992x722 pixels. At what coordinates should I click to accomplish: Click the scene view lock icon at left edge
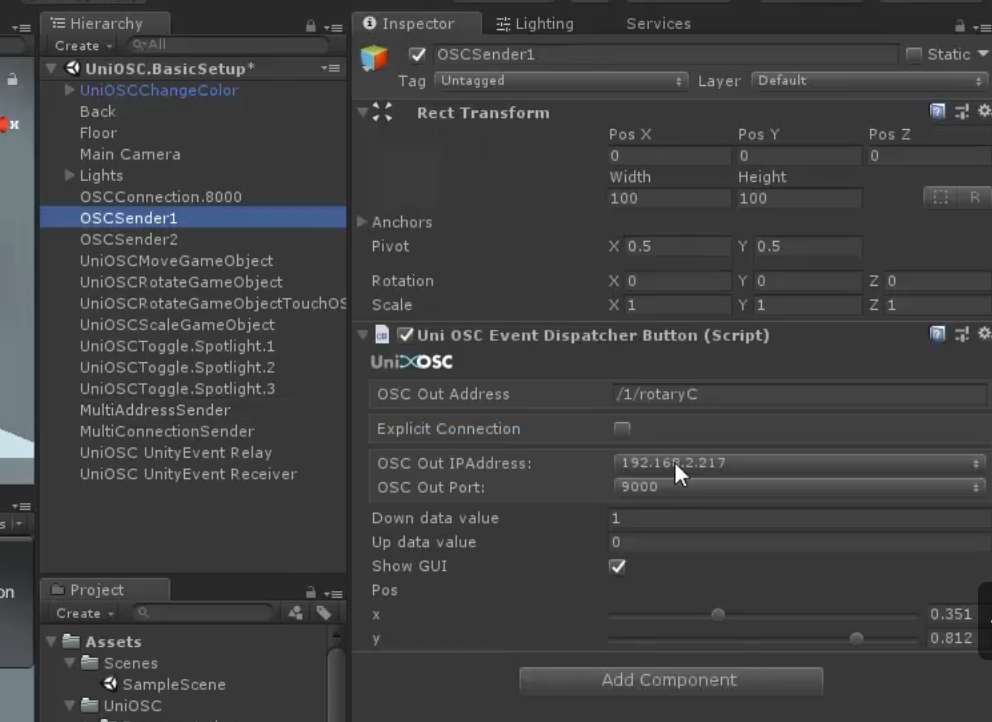click(12, 79)
